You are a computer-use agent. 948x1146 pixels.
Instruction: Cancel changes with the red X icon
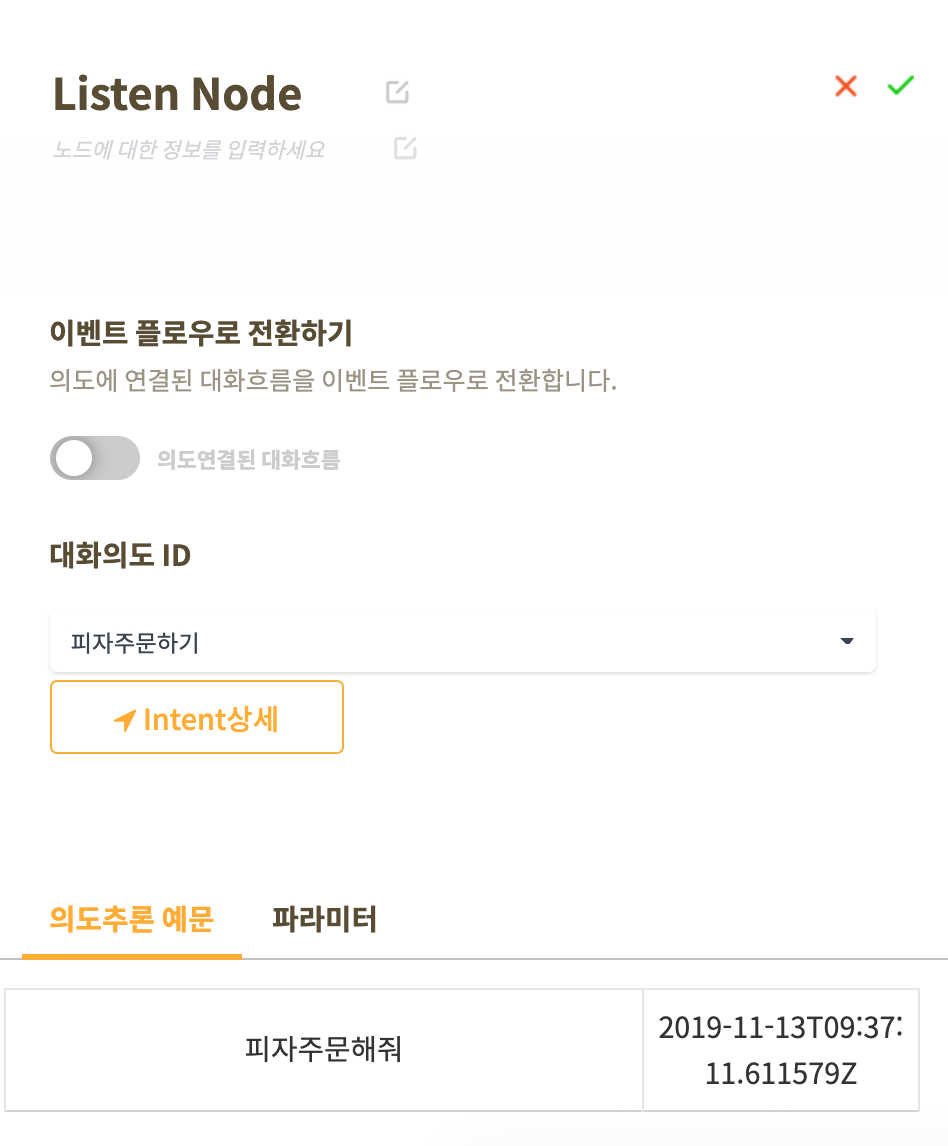[846, 86]
